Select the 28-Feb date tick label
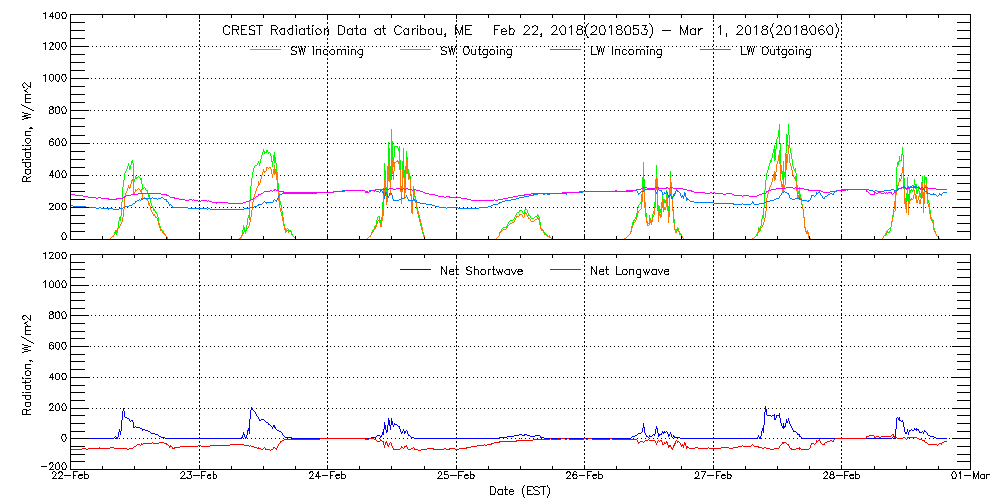This screenshot has height=500, width=1000. [841, 478]
